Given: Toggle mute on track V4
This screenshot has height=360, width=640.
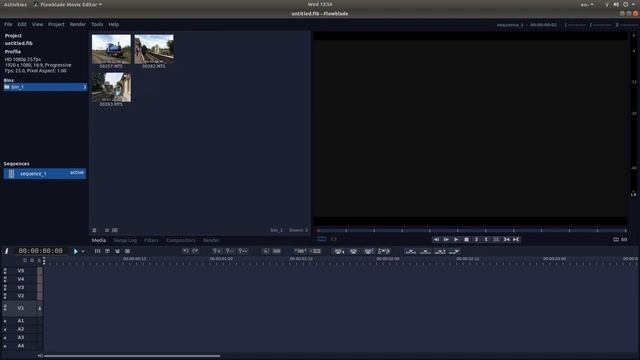Looking at the screenshot, I should [5, 279].
